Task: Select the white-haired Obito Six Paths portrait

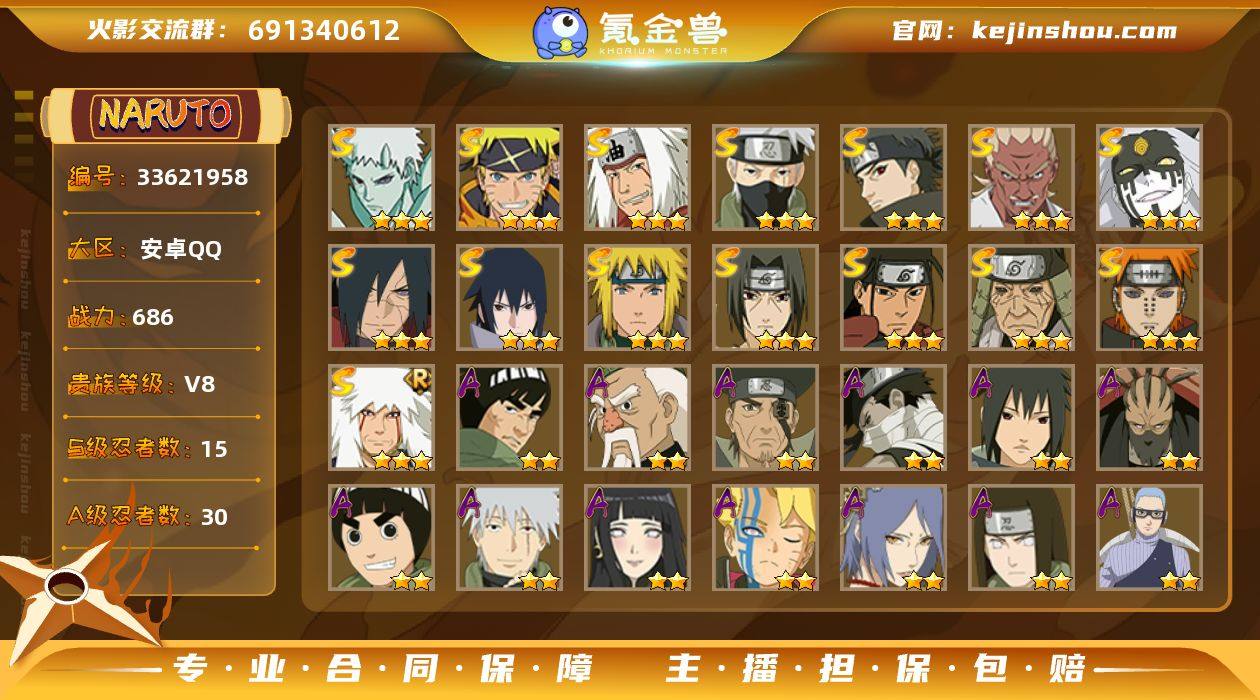Action: (382, 177)
